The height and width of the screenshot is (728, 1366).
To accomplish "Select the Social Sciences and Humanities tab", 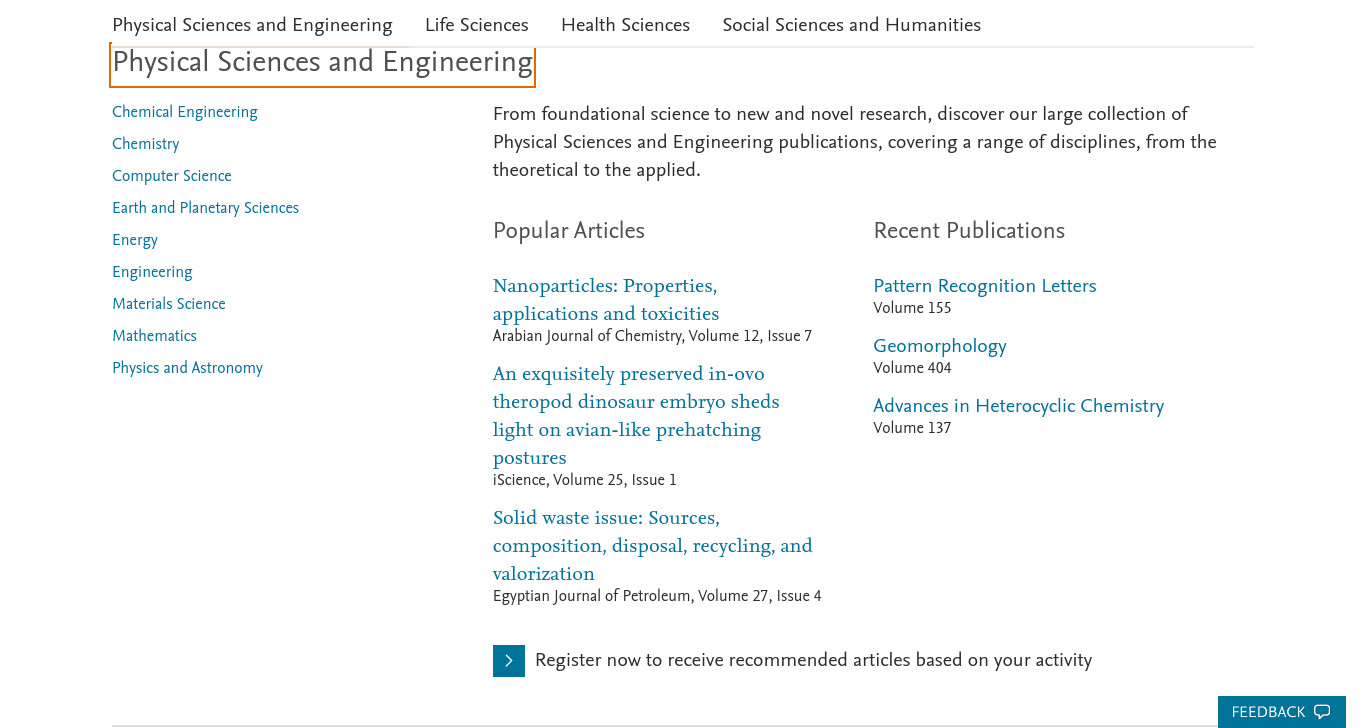I will click(x=852, y=25).
